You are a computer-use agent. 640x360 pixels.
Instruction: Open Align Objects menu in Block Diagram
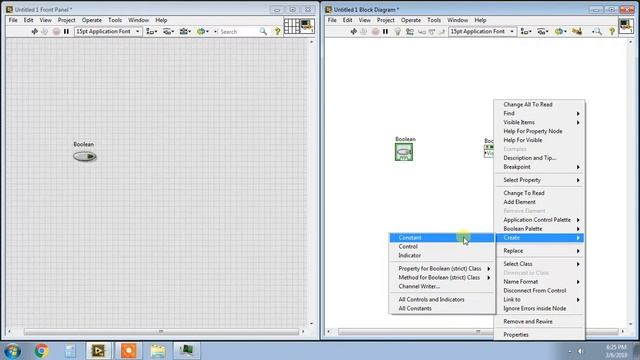[x=526, y=31]
